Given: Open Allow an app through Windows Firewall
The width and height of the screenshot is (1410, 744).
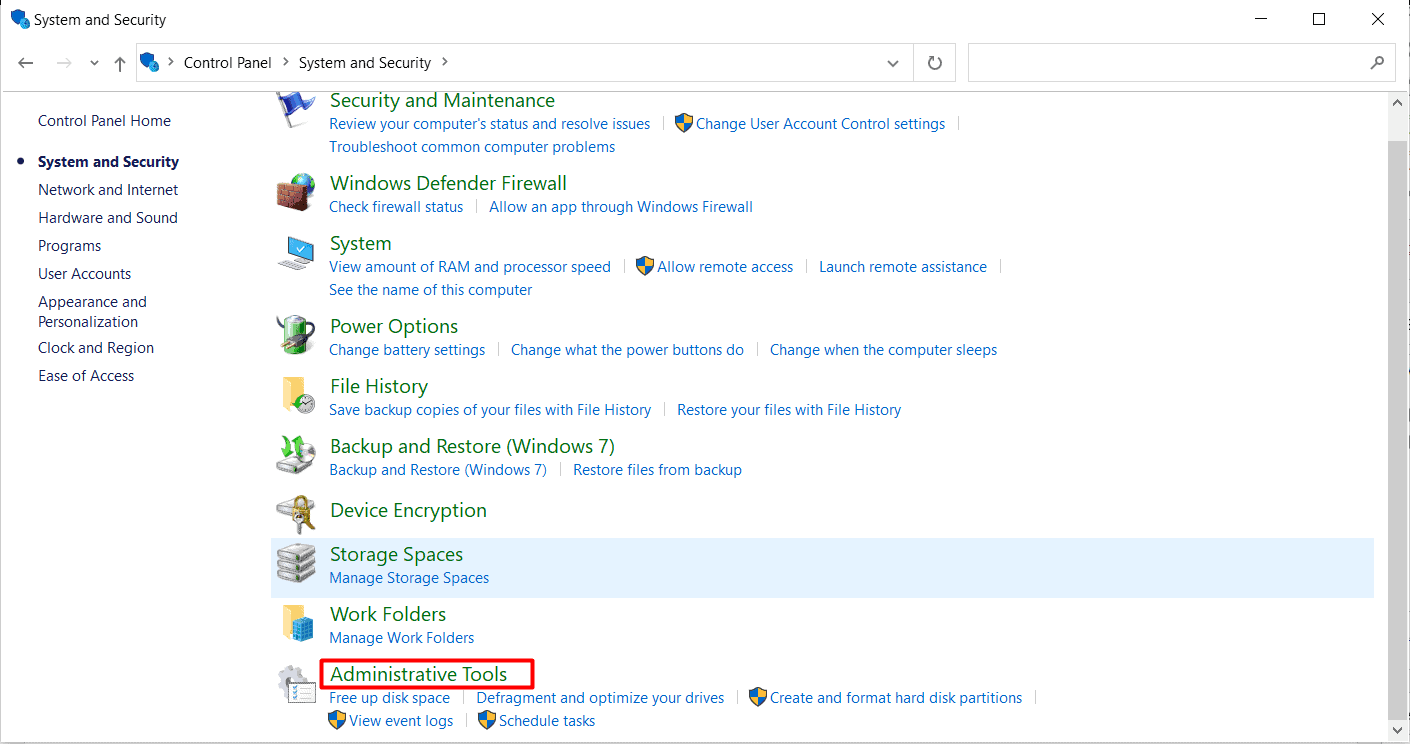Looking at the screenshot, I should pyautogui.click(x=621, y=207).
